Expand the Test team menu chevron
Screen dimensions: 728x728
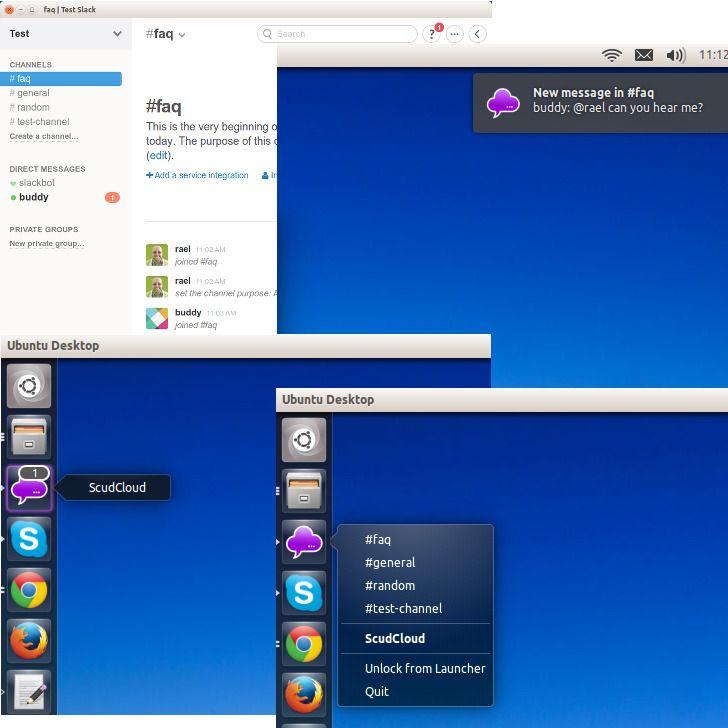tap(117, 33)
